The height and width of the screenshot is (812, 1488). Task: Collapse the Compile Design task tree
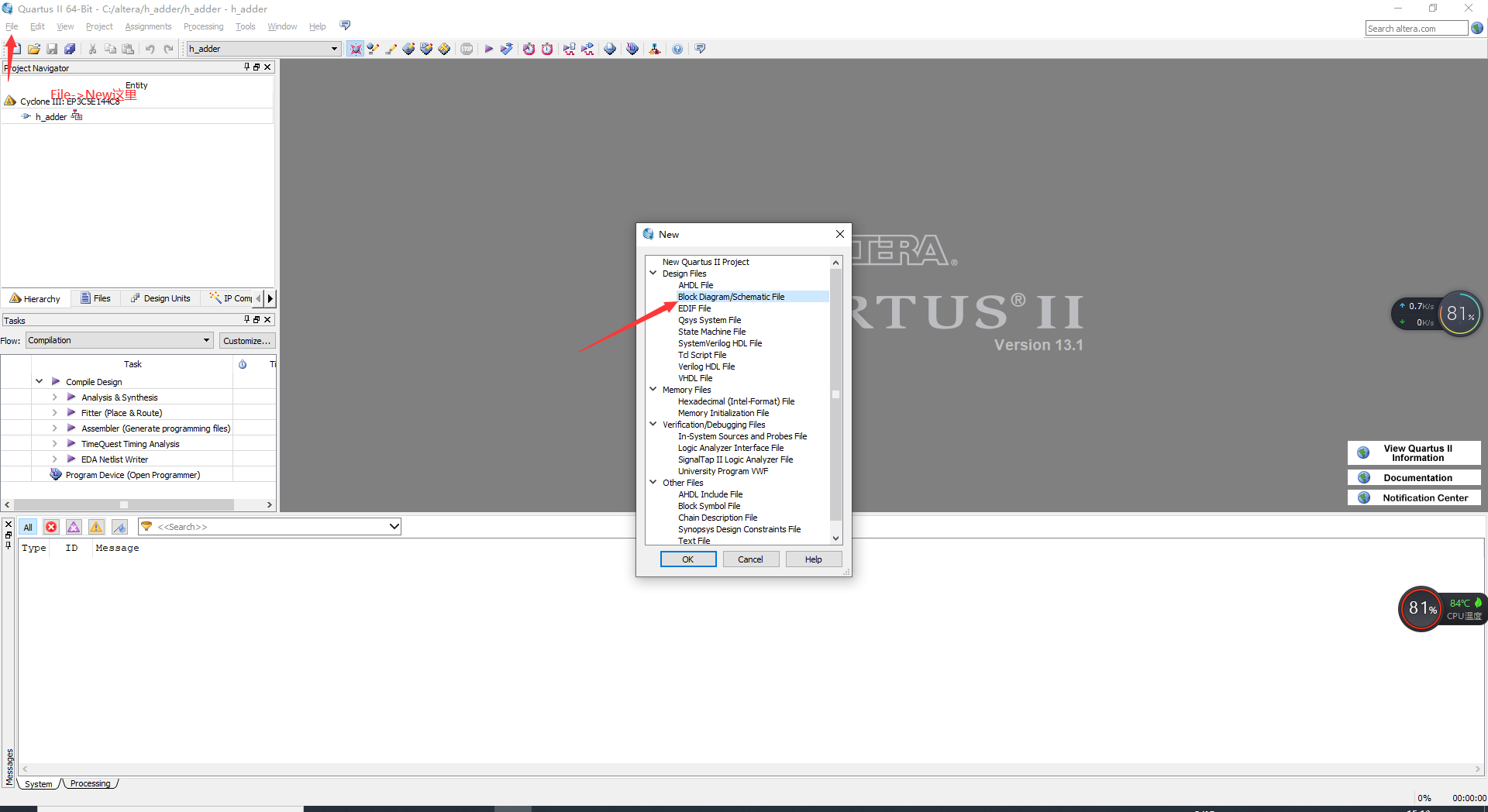39,381
